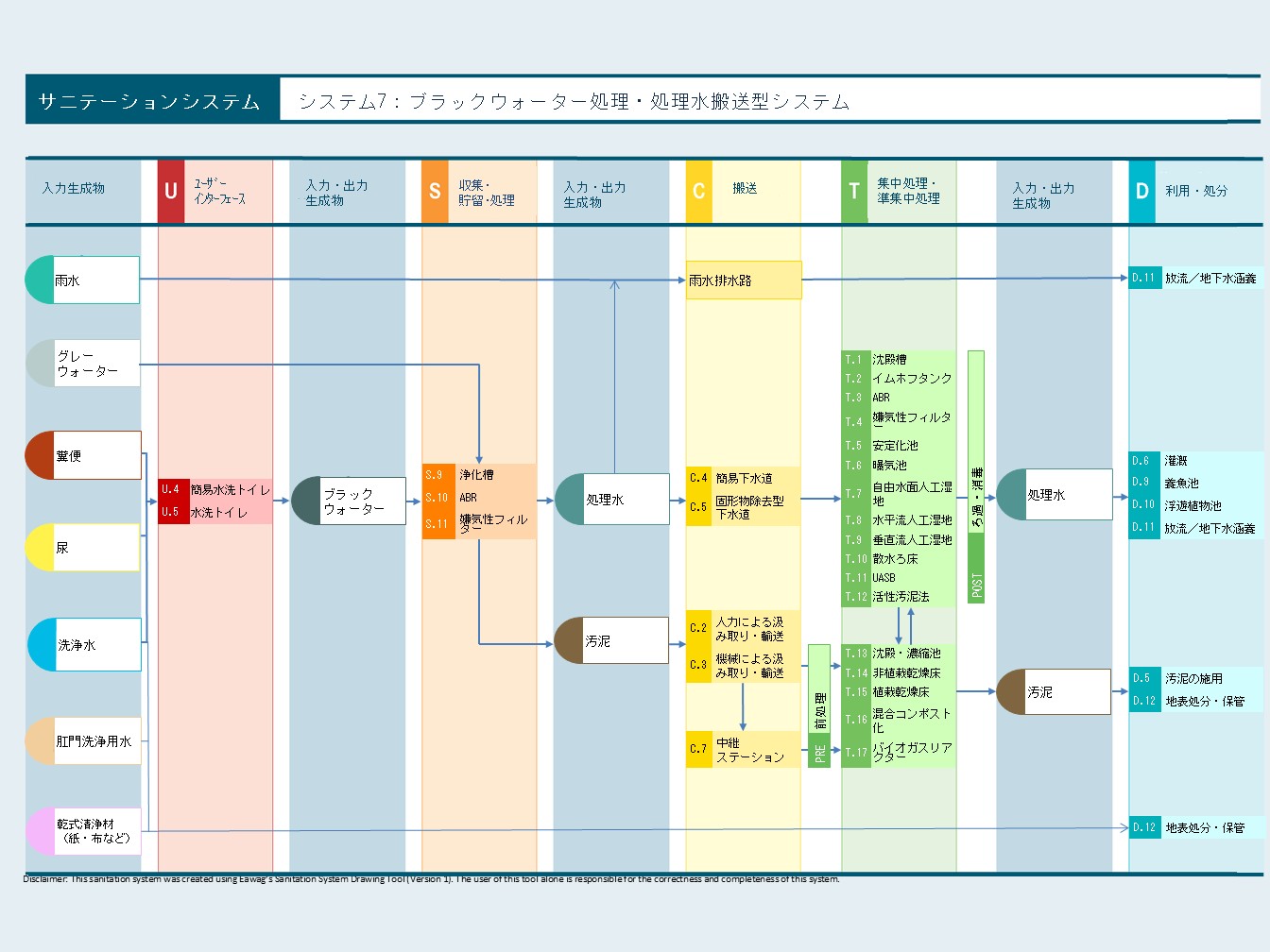The width and height of the screenshot is (1270, 952).
Task: Expand the PRE 前処理 bar
Action: tap(818, 704)
